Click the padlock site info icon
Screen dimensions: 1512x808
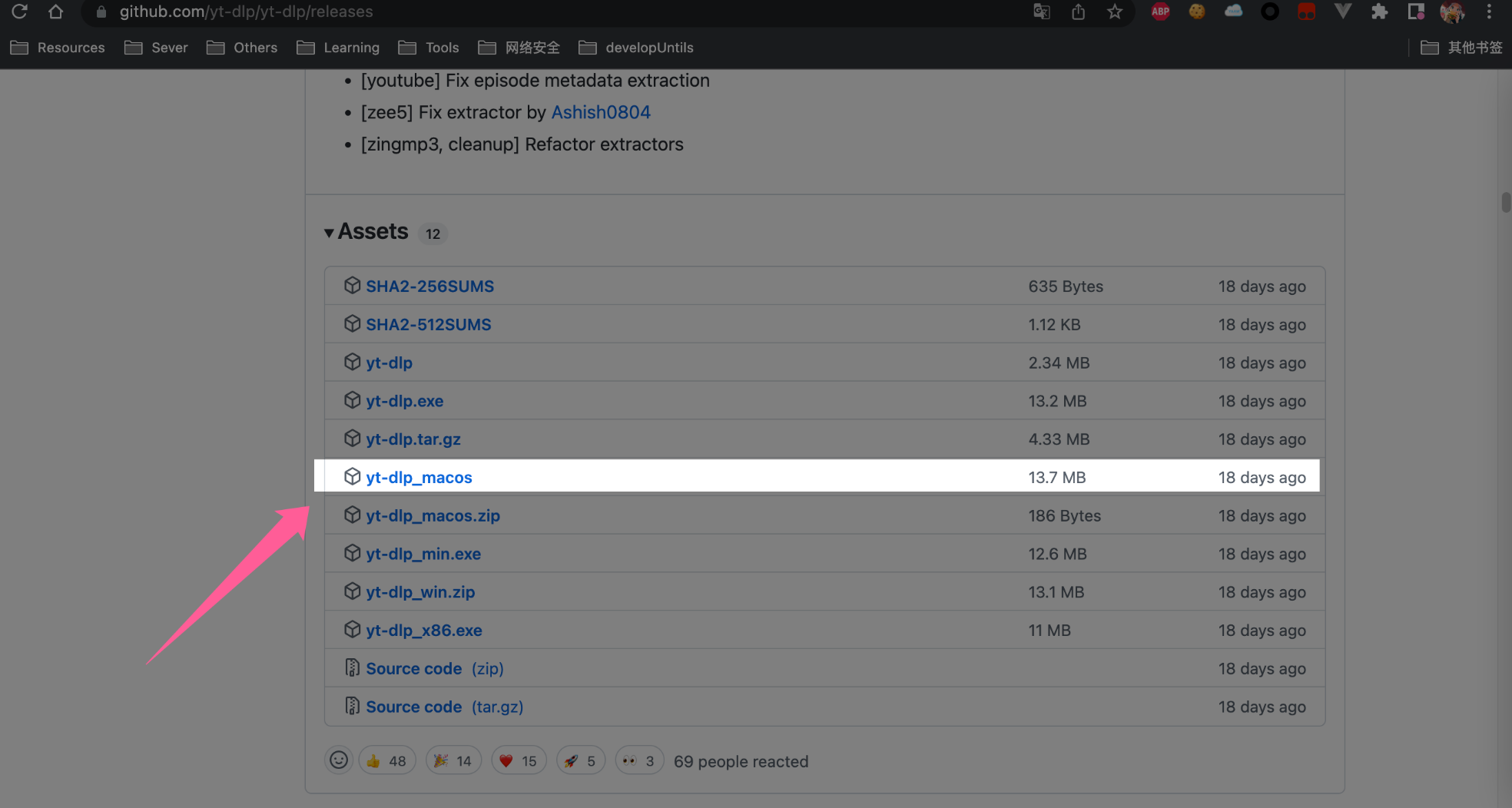(x=101, y=12)
